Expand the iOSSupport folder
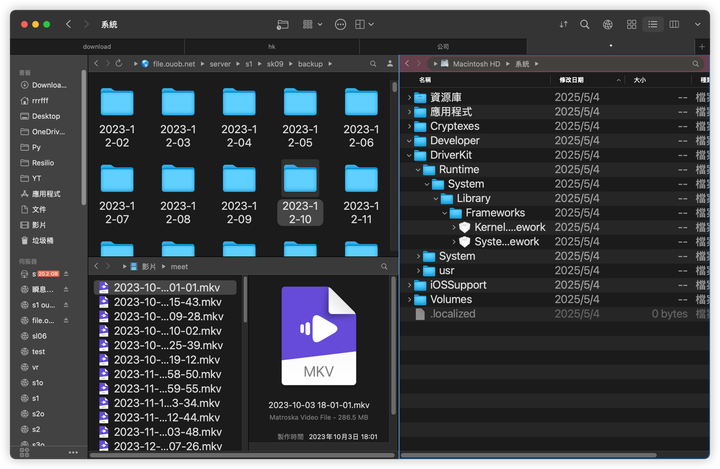Screen dimensions: 720x469 coord(409,285)
